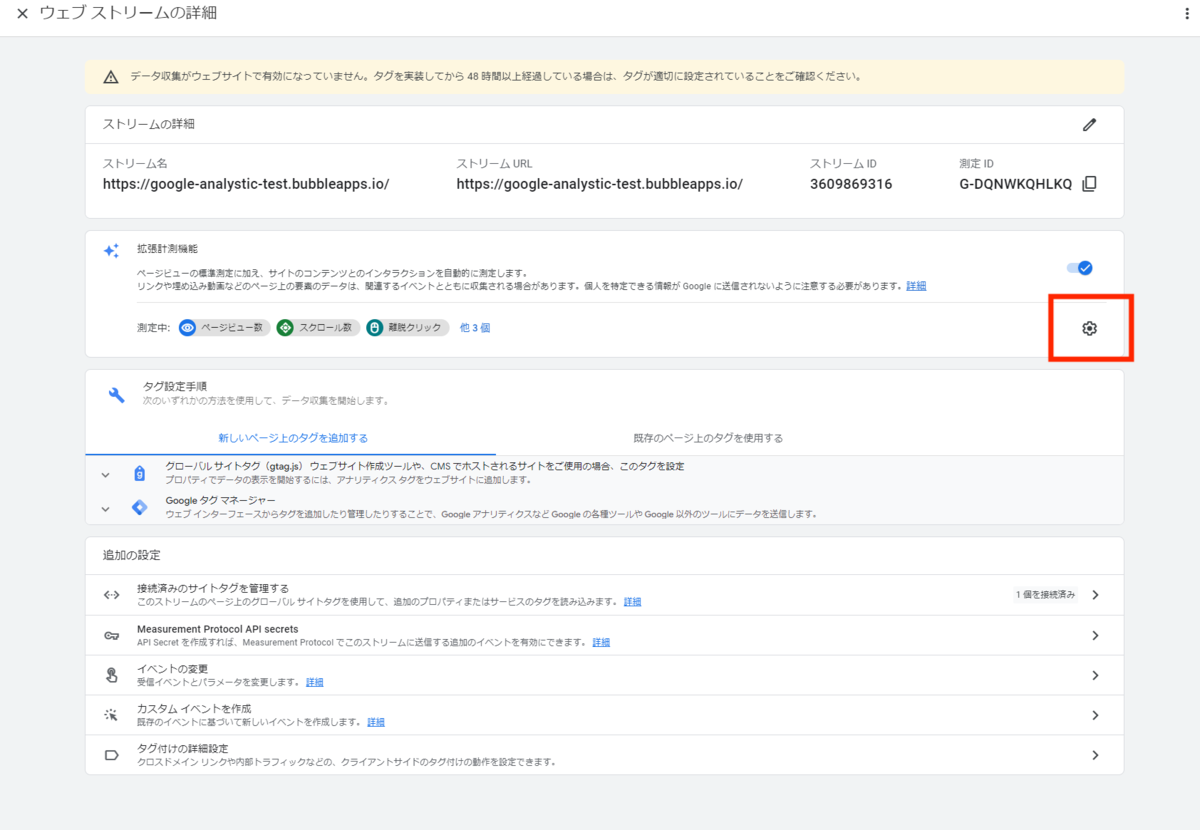
Task: Select 新しいページ上のタグを追加する tab
Action: pos(293,438)
